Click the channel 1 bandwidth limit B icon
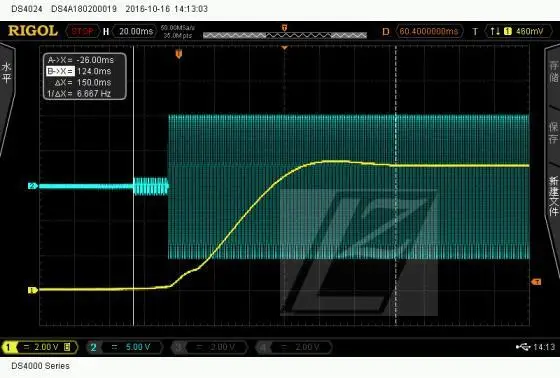This screenshot has height=378, width=560. (67, 347)
